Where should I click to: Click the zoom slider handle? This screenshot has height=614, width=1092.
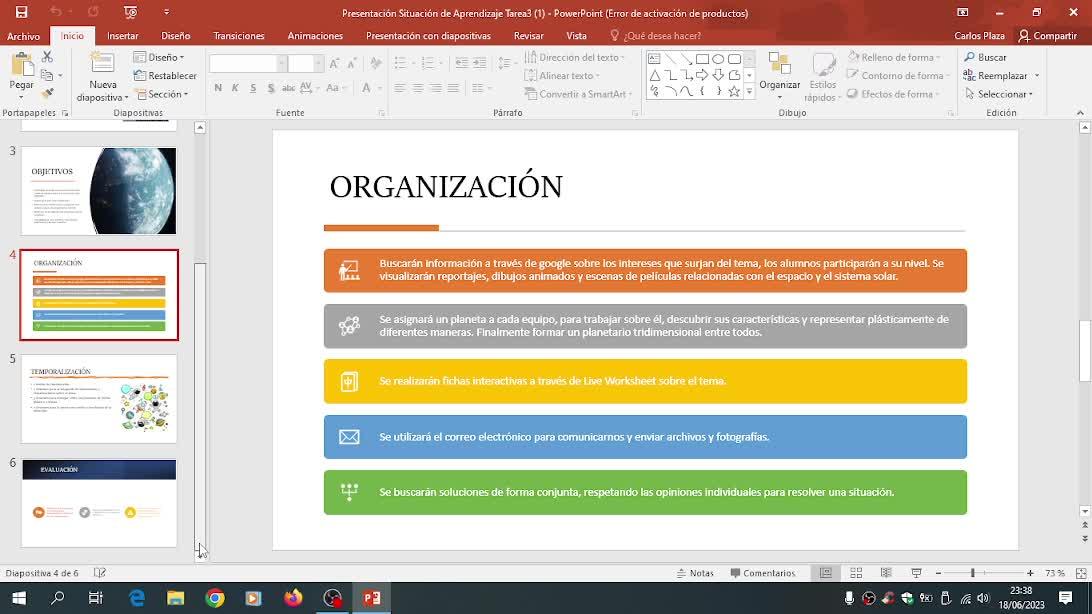click(972, 573)
